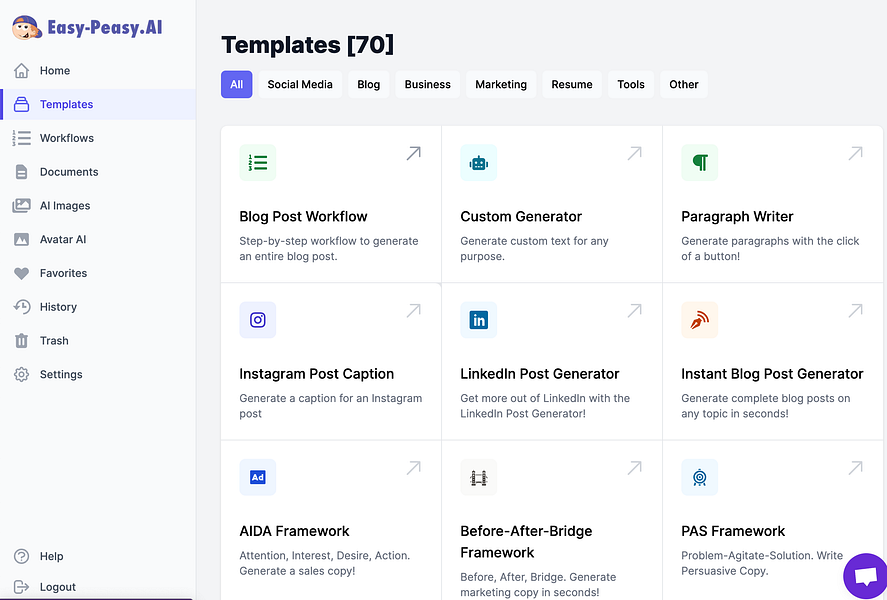The height and width of the screenshot is (600, 887).
Task: Open Blog Post Workflow arrow link
Action: tap(413, 153)
